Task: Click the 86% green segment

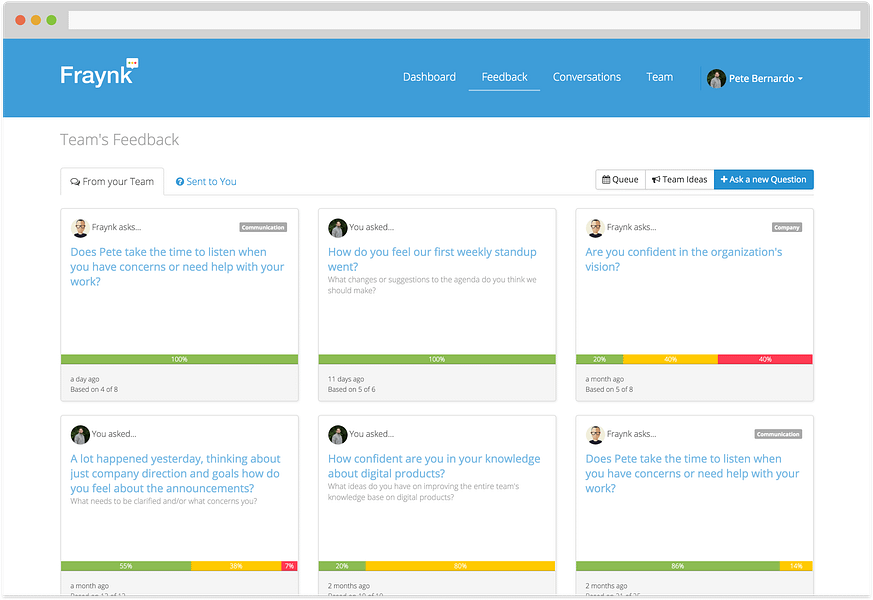Action: pyautogui.click(x=678, y=566)
